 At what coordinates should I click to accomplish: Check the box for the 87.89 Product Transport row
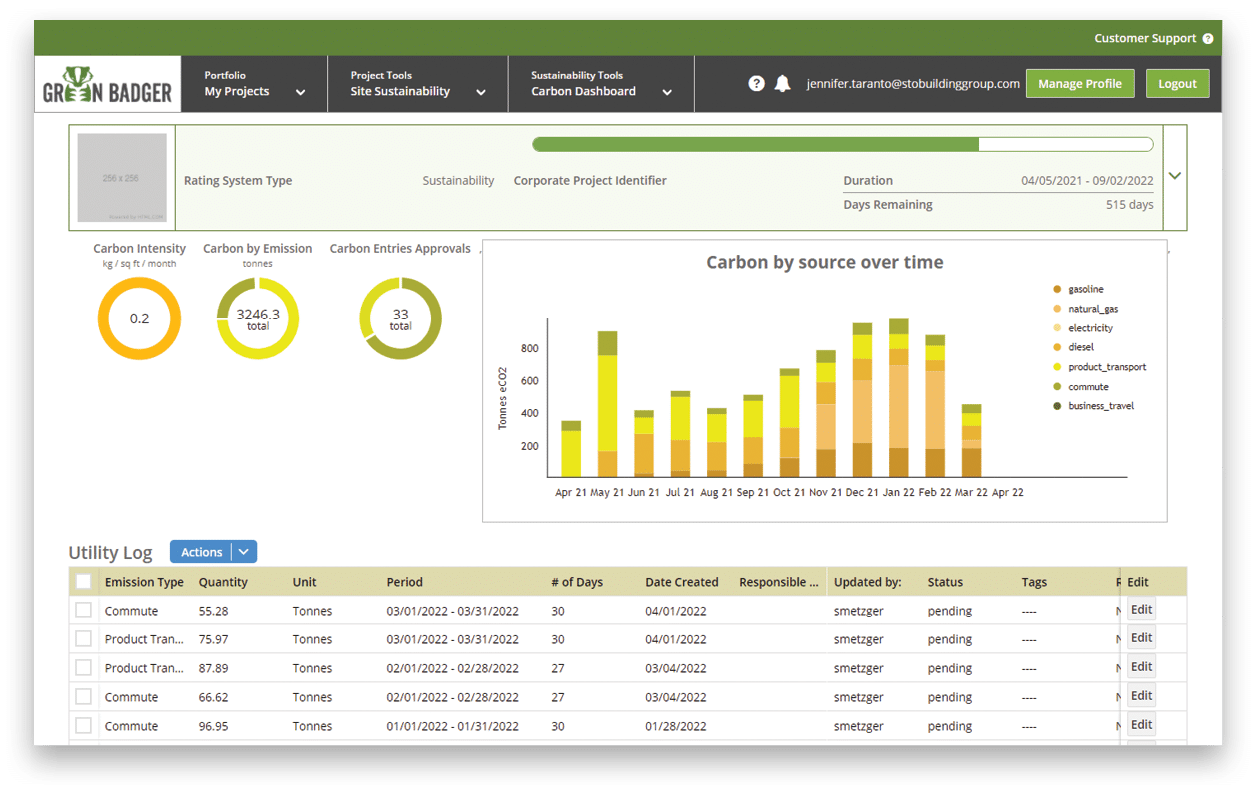click(84, 668)
